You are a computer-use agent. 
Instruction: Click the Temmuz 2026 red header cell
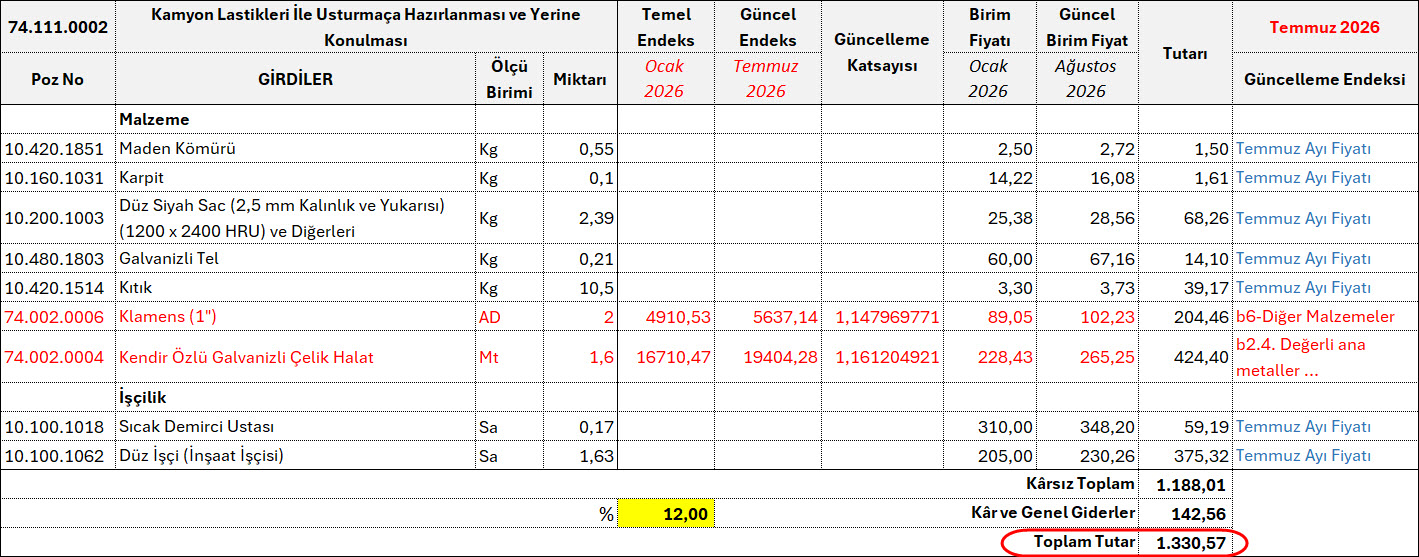(x=1325, y=27)
